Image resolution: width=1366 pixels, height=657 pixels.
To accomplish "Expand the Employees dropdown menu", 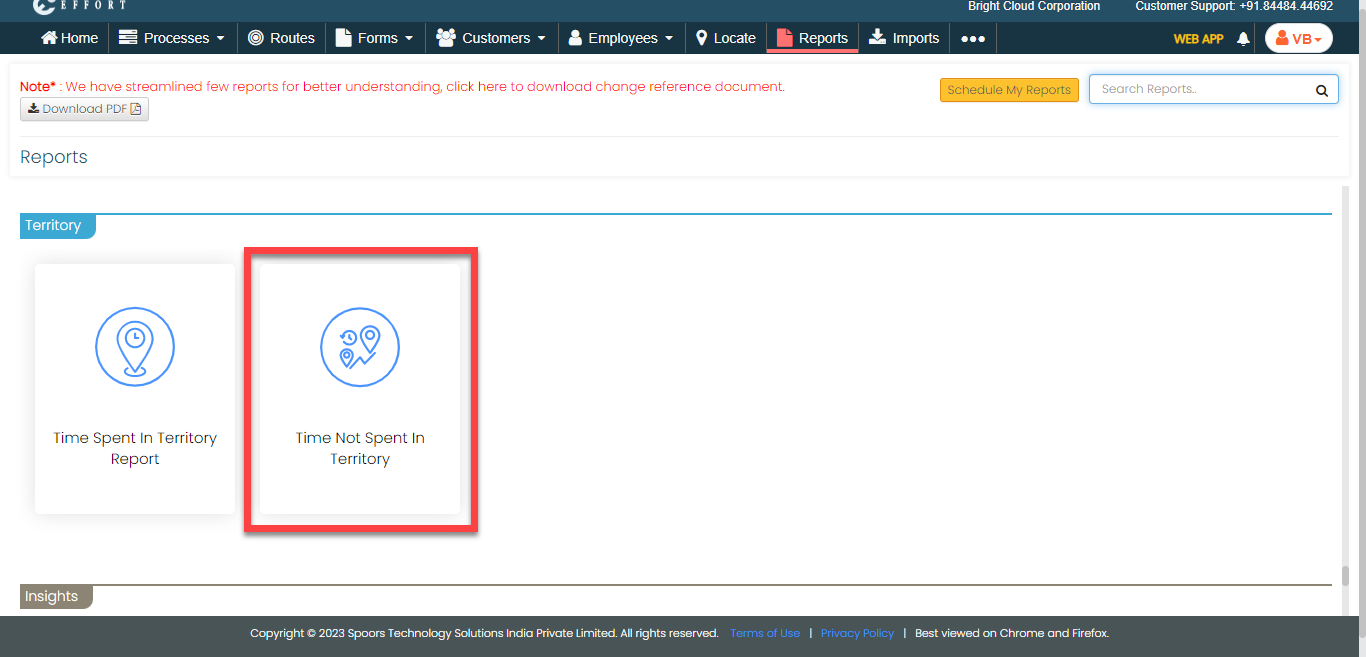I will [x=619, y=38].
